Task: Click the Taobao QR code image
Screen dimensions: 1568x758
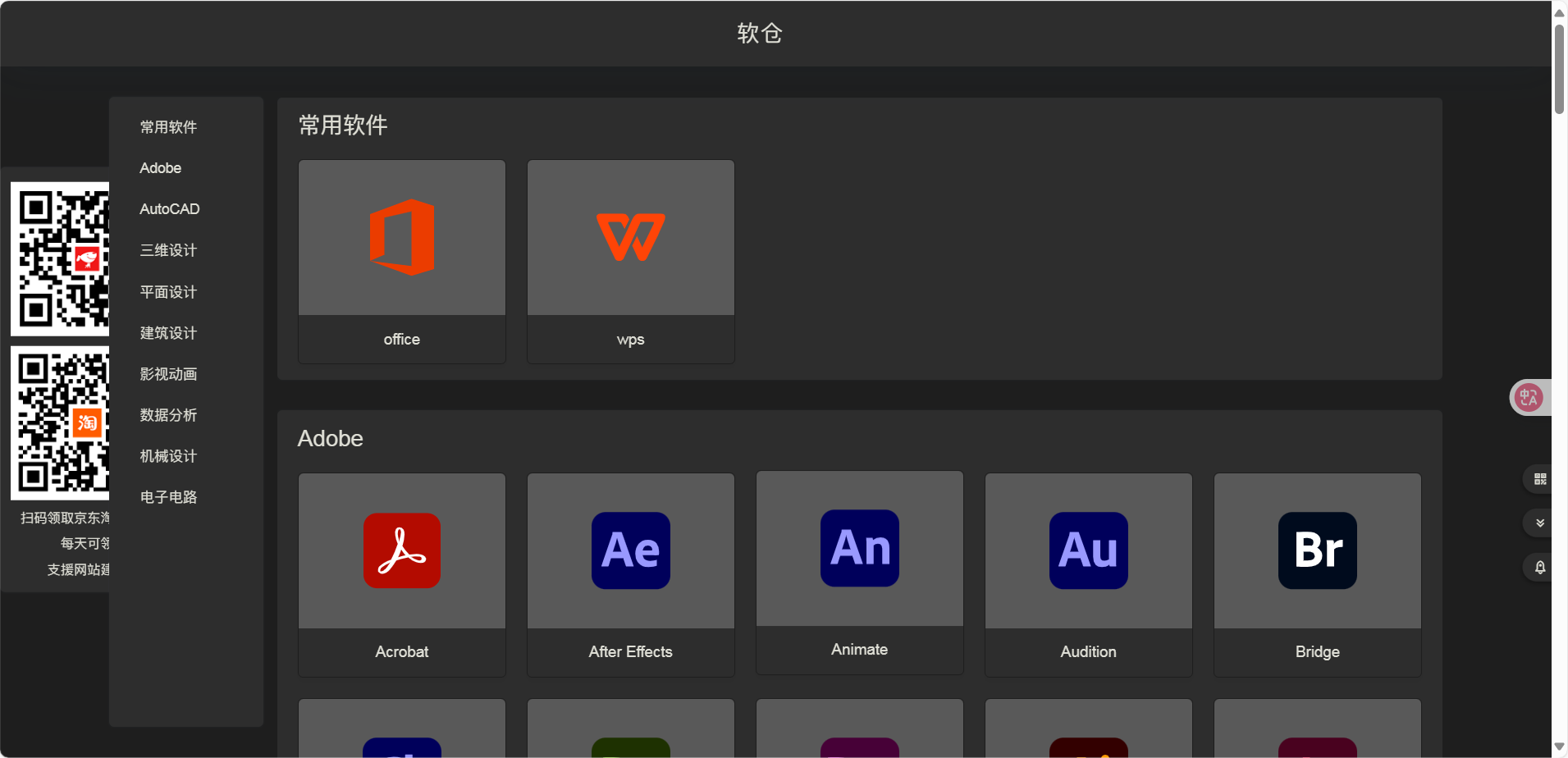Action: (x=60, y=423)
